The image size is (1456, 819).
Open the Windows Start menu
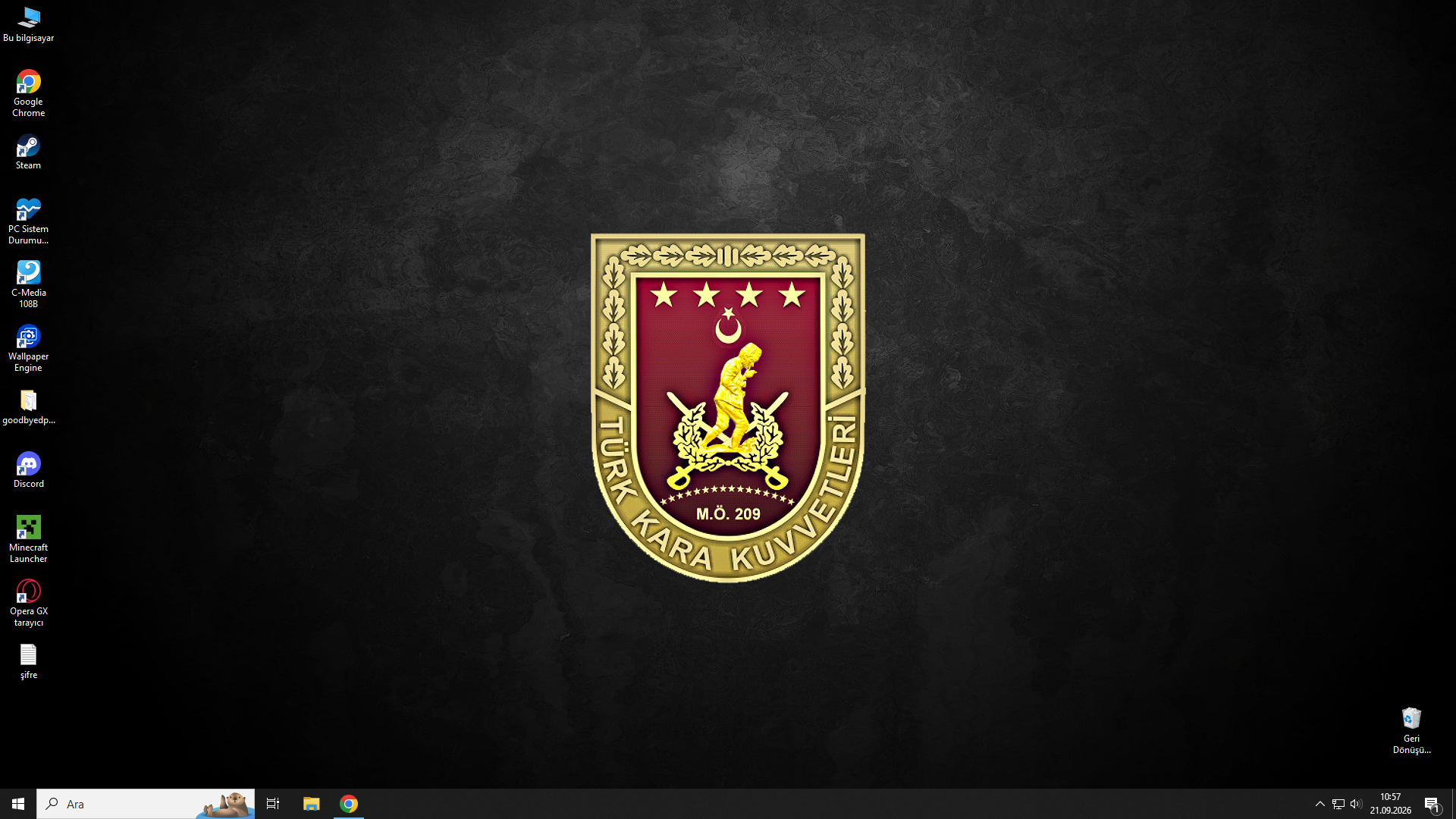18,804
